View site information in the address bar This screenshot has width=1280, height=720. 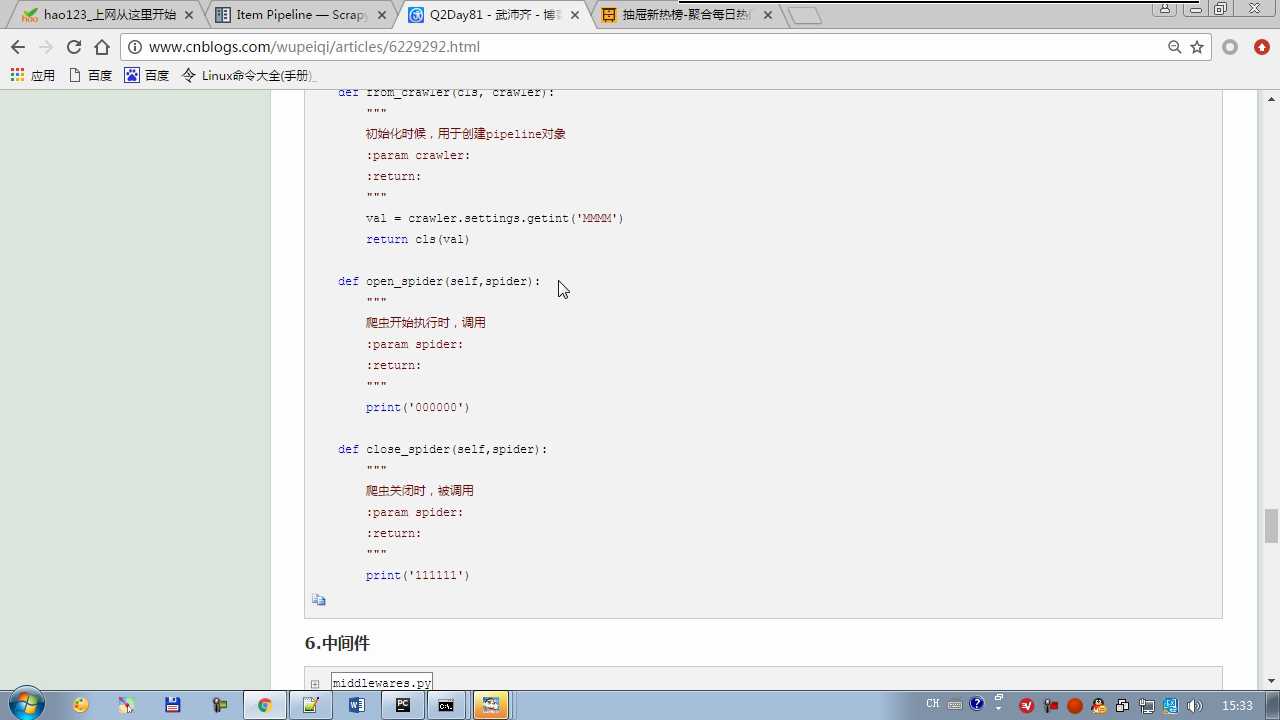[135, 47]
